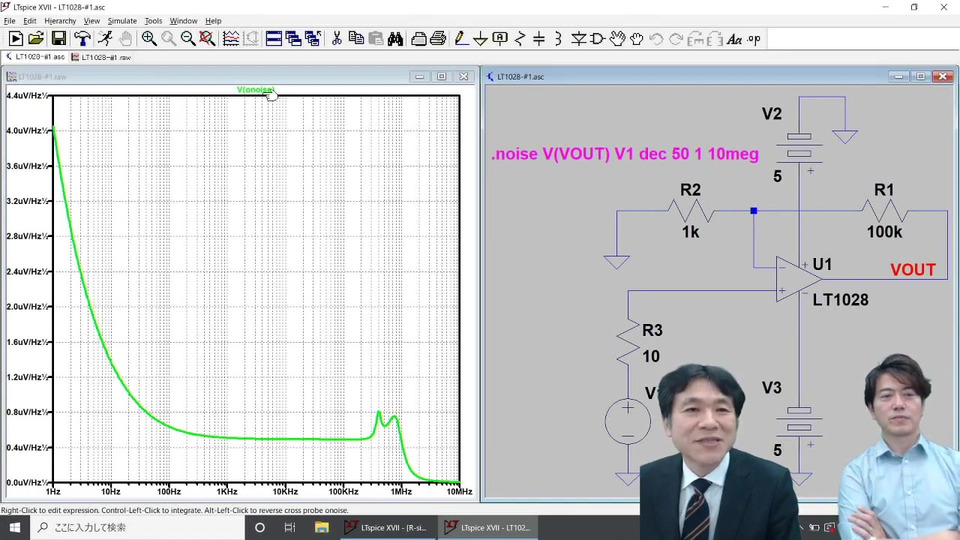Viewport: 960px width, 540px height.
Task: Place an Inductor component
Action: click(x=558, y=39)
